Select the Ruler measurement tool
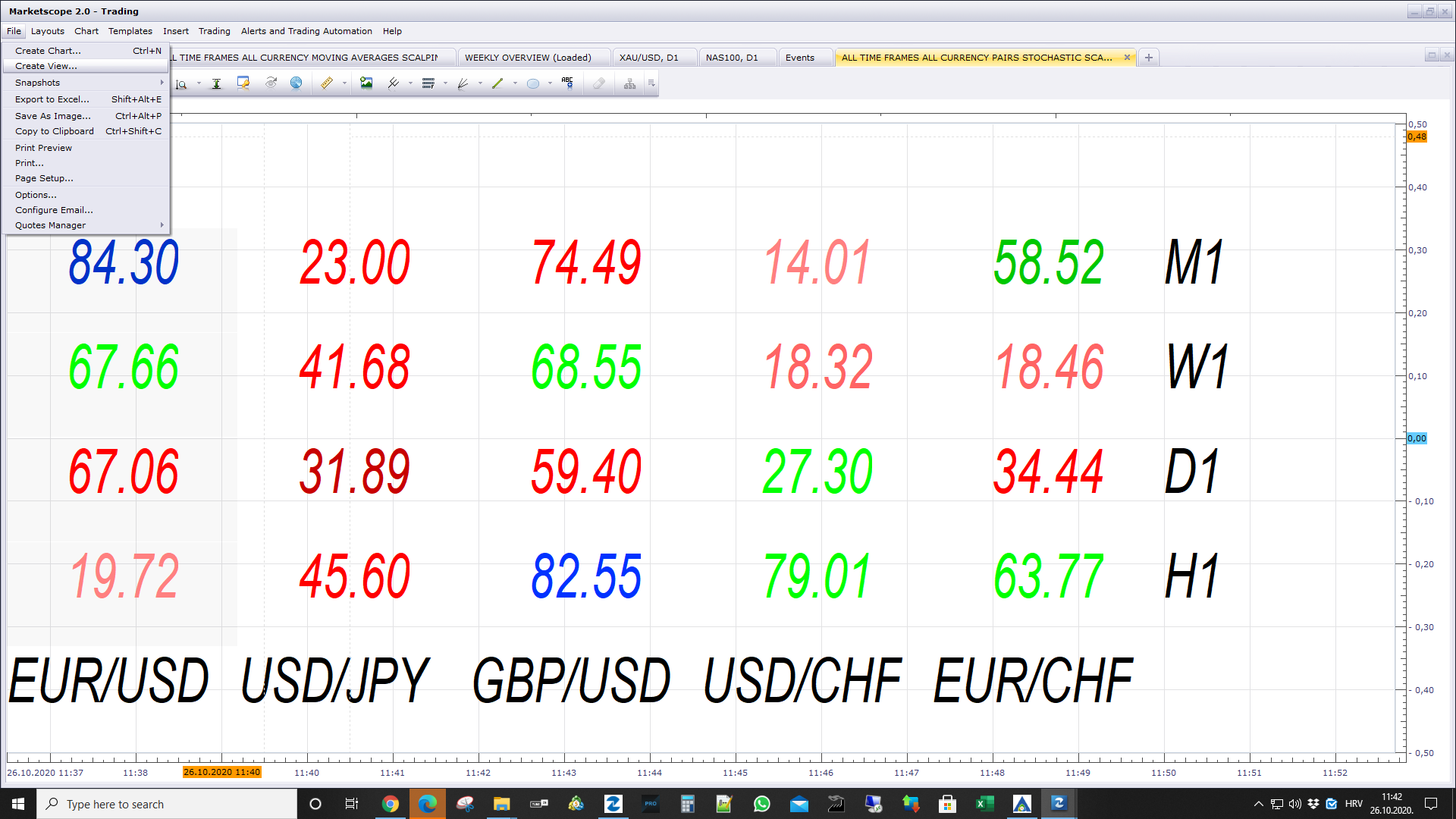The image size is (1456, 819). [x=327, y=83]
